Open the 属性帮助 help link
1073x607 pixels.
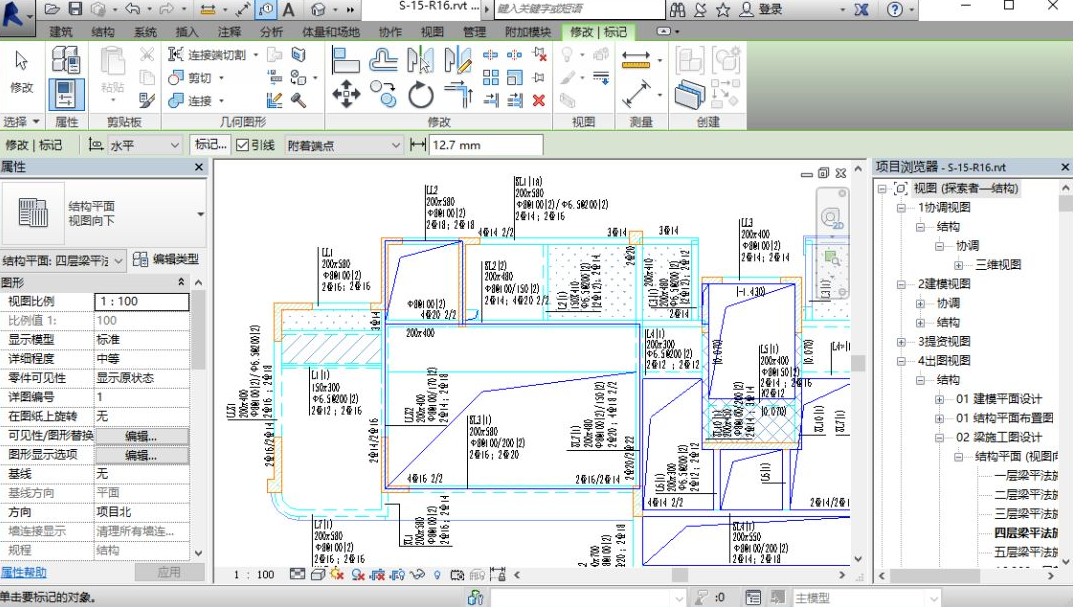point(24,573)
